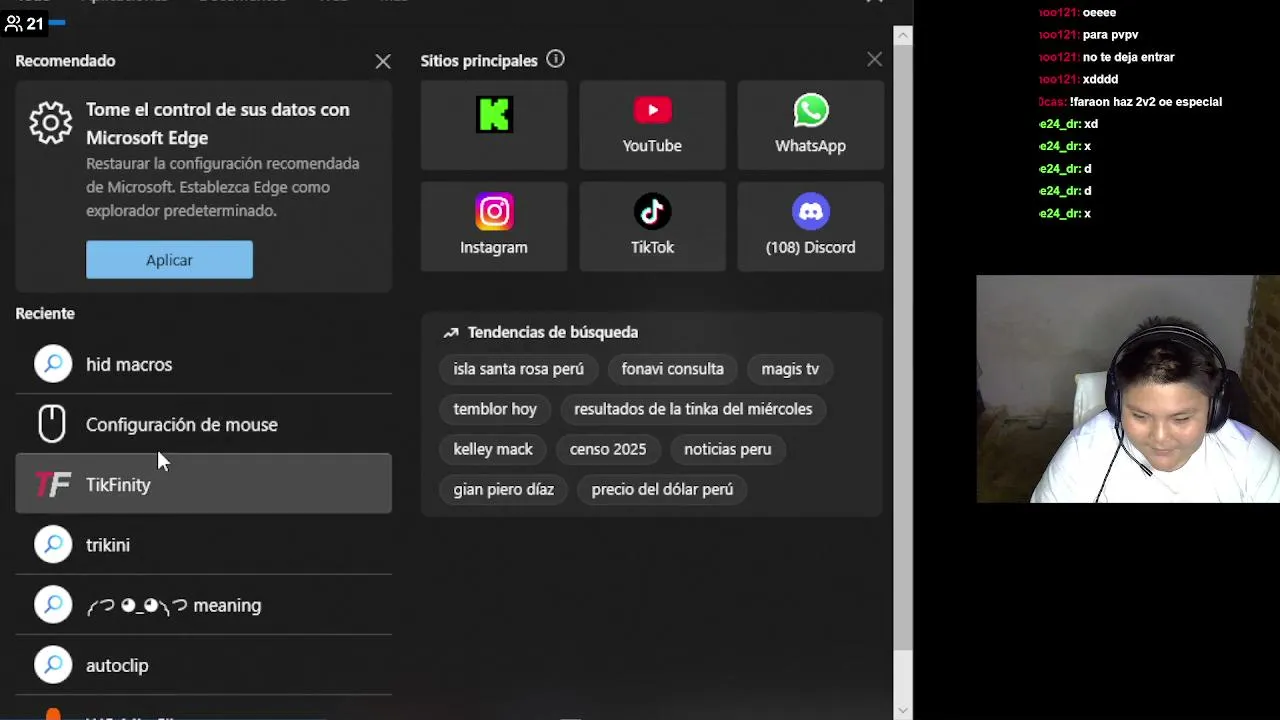Click the scrollbar up arrow
Viewport: 1280px width, 720px height.
pyautogui.click(x=903, y=34)
